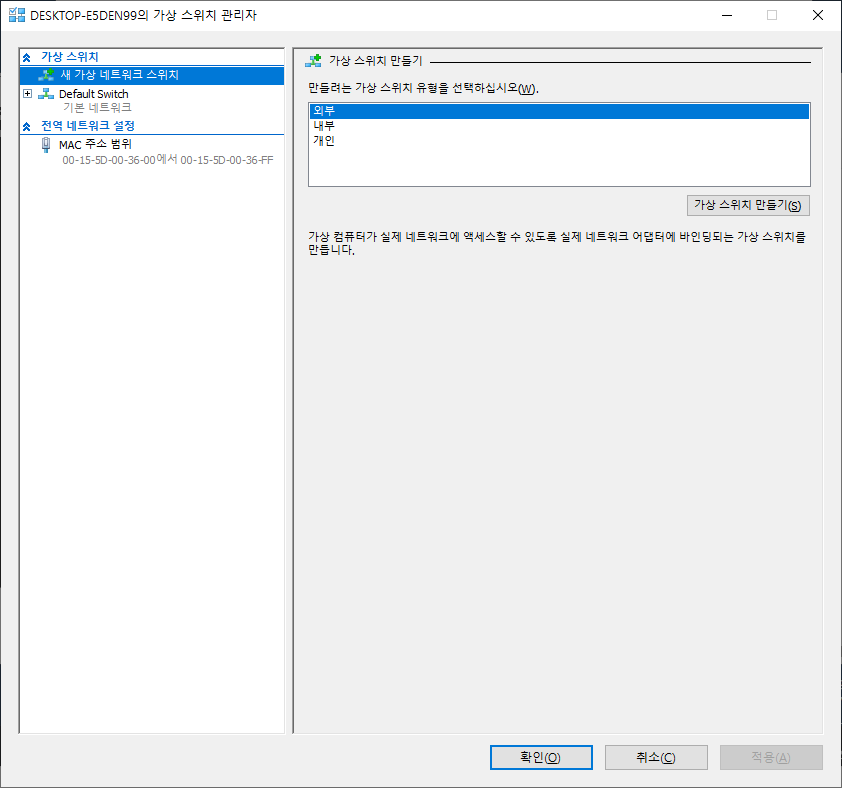The height and width of the screenshot is (788, 842).
Task: Click the 가상 스위치 만들기 header icon
Action: [x=313, y=61]
